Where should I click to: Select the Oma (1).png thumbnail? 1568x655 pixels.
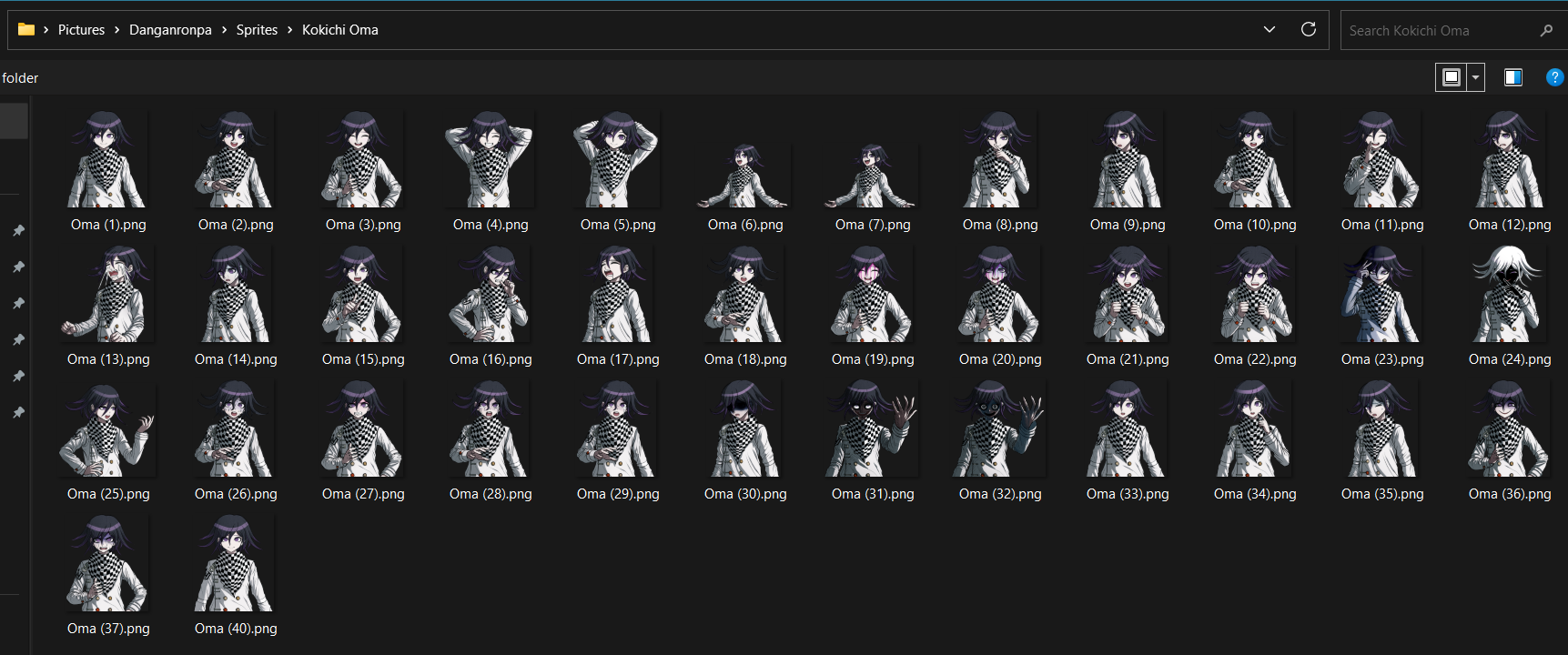point(107,159)
